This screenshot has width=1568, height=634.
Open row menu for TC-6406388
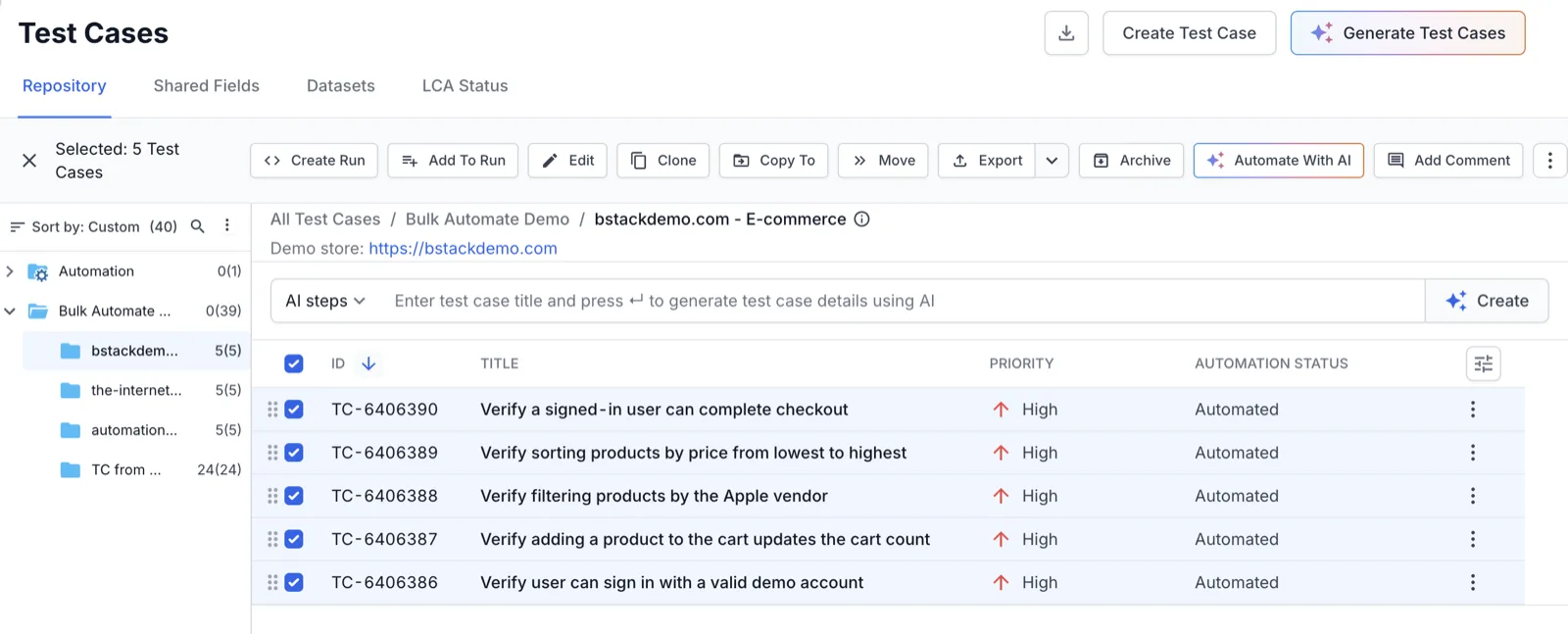tap(1472, 496)
